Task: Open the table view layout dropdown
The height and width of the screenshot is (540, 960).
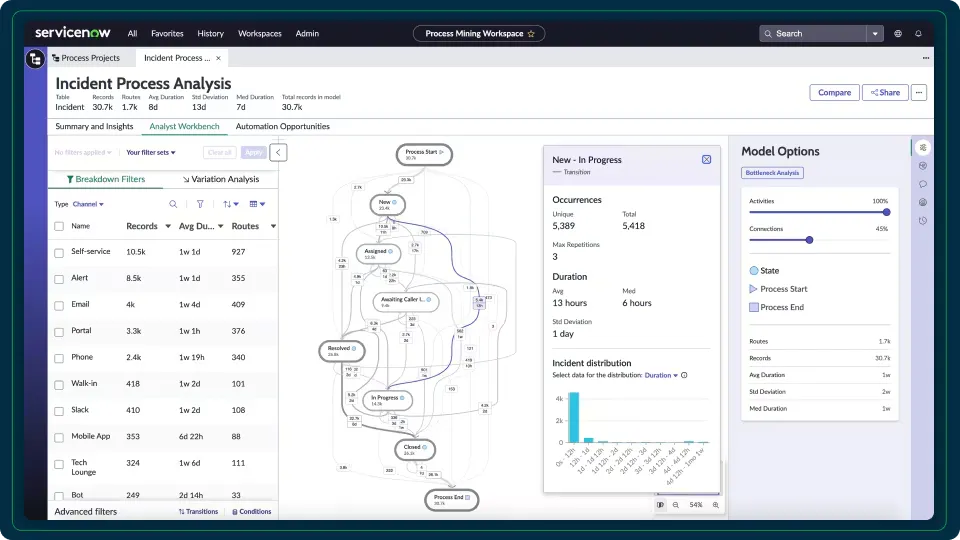Action: [x=257, y=204]
